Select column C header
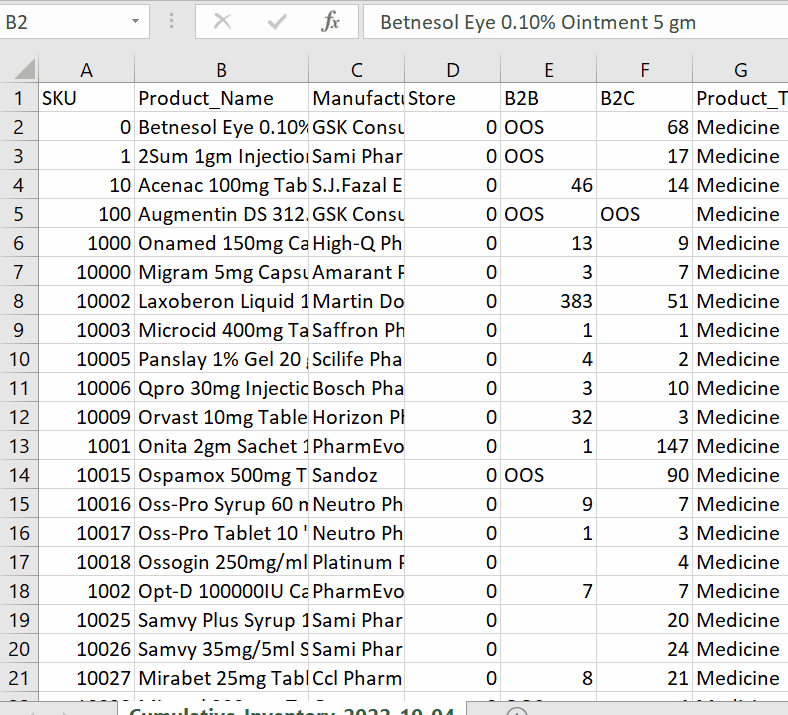The width and height of the screenshot is (788, 715). pyautogui.click(x=356, y=70)
